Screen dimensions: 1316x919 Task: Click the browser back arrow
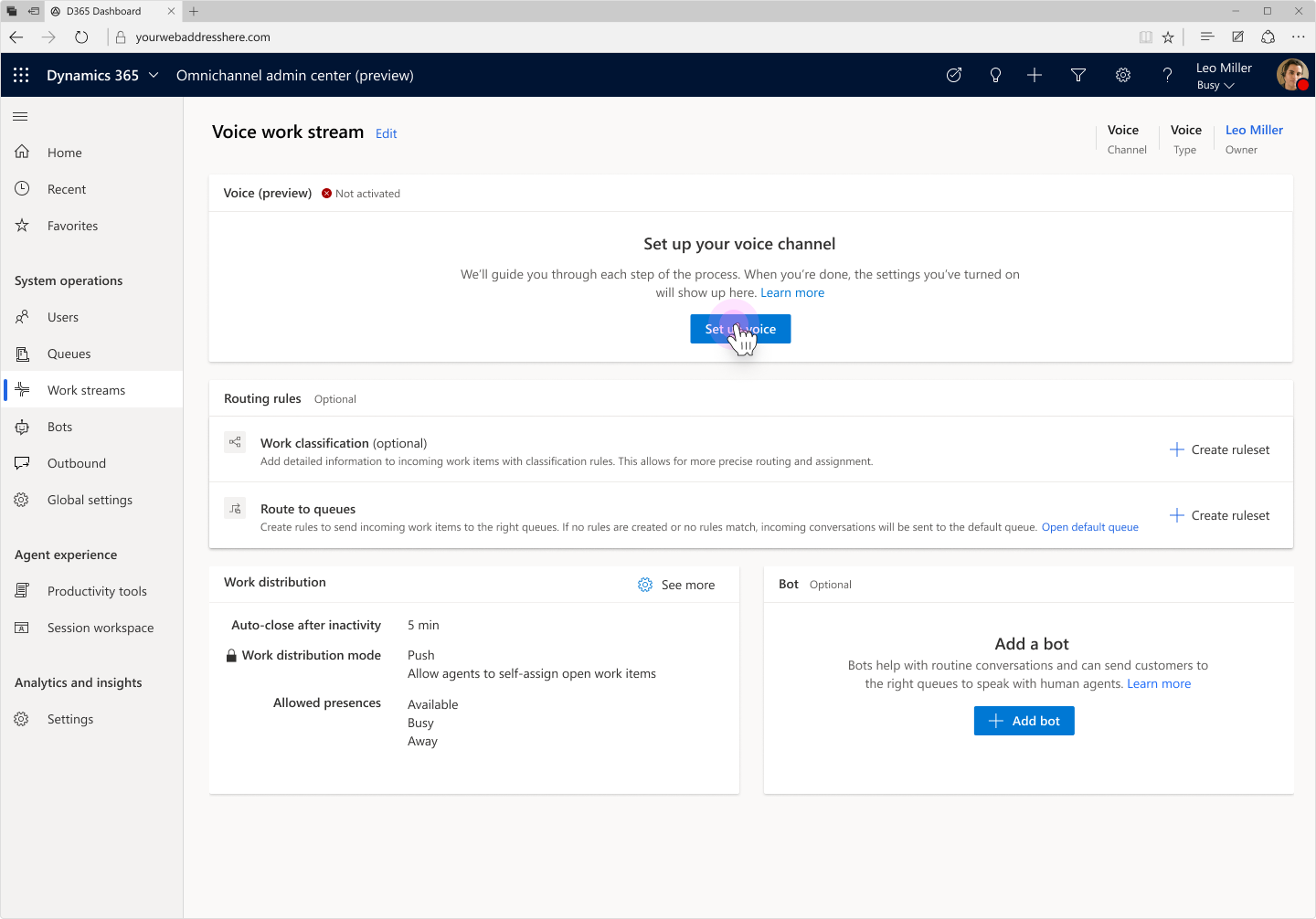pos(16,37)
